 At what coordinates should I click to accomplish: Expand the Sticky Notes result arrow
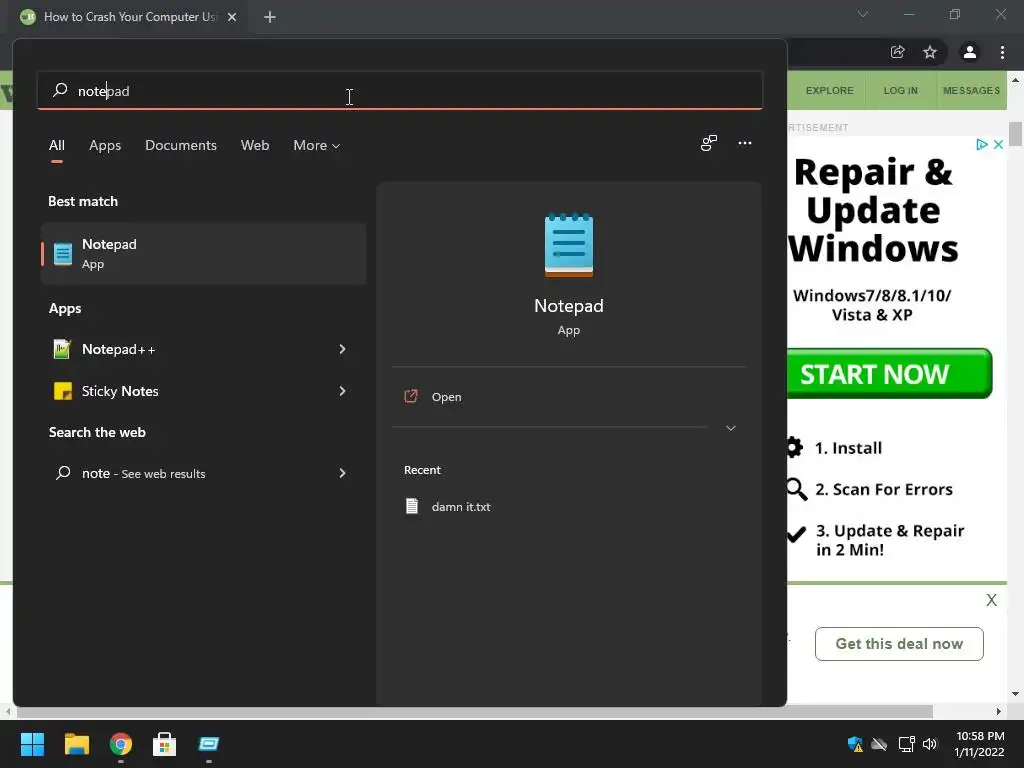[x=342, y=391]
